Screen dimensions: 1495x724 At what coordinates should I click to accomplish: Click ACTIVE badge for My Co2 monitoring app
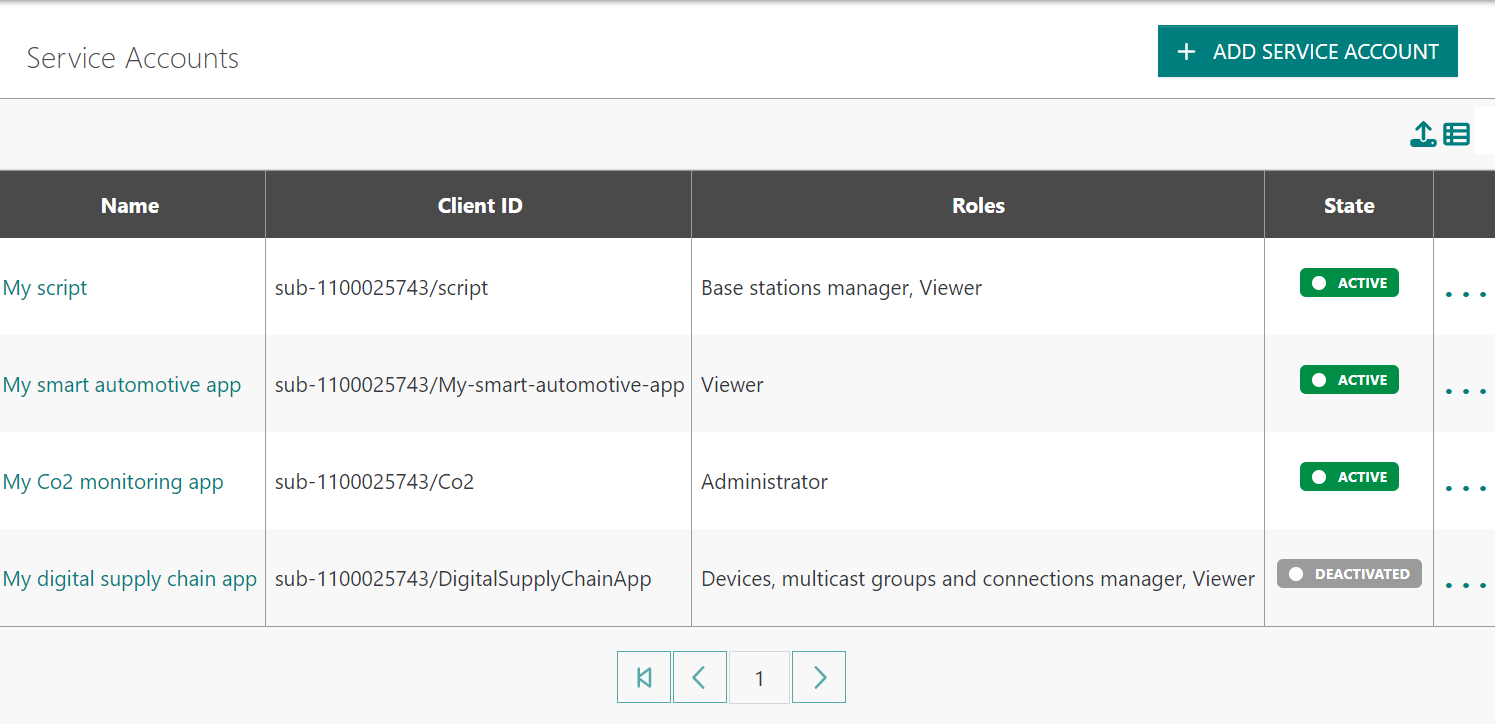click(1349, 477)
